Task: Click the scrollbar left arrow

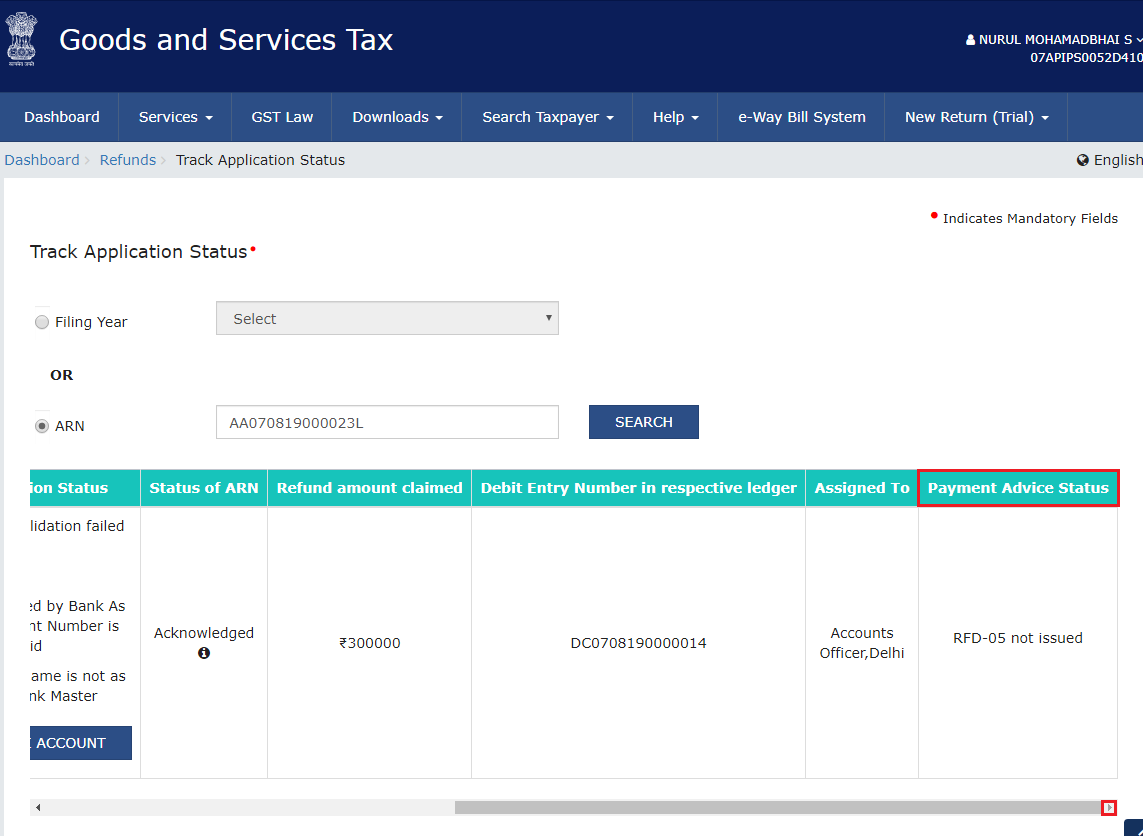Action: pyautogui.click(x=38, y=808)
